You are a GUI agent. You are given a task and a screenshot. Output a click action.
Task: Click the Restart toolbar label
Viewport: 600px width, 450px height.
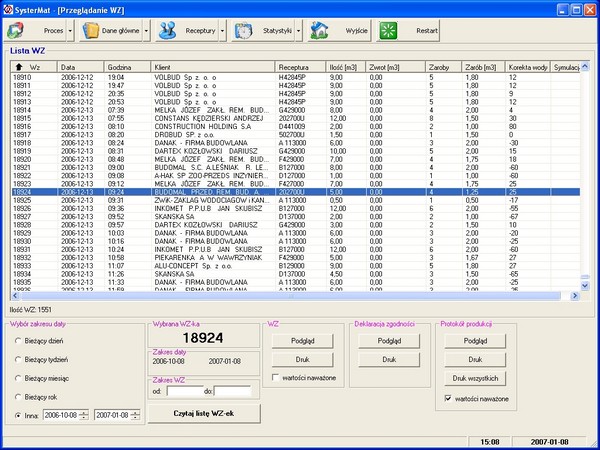point(427,31)
